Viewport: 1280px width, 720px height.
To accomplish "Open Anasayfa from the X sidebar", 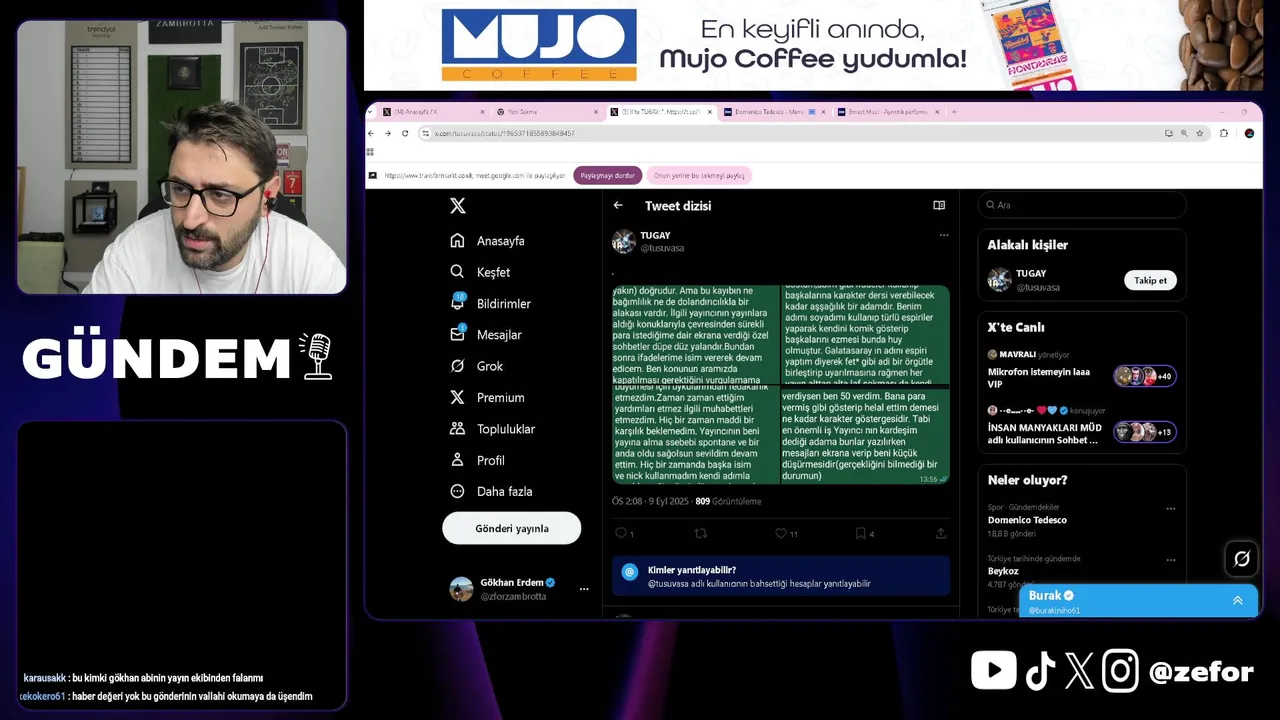I will tap(488, 241).
